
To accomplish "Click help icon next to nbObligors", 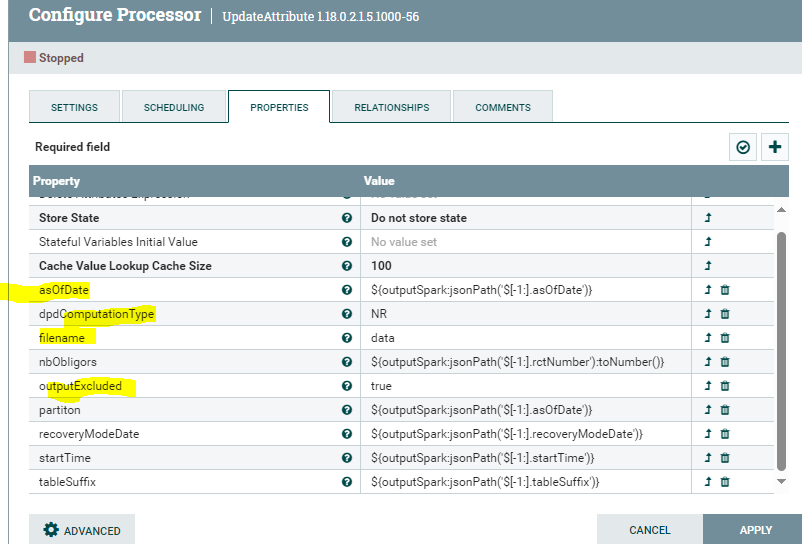I will pos(347,362).
